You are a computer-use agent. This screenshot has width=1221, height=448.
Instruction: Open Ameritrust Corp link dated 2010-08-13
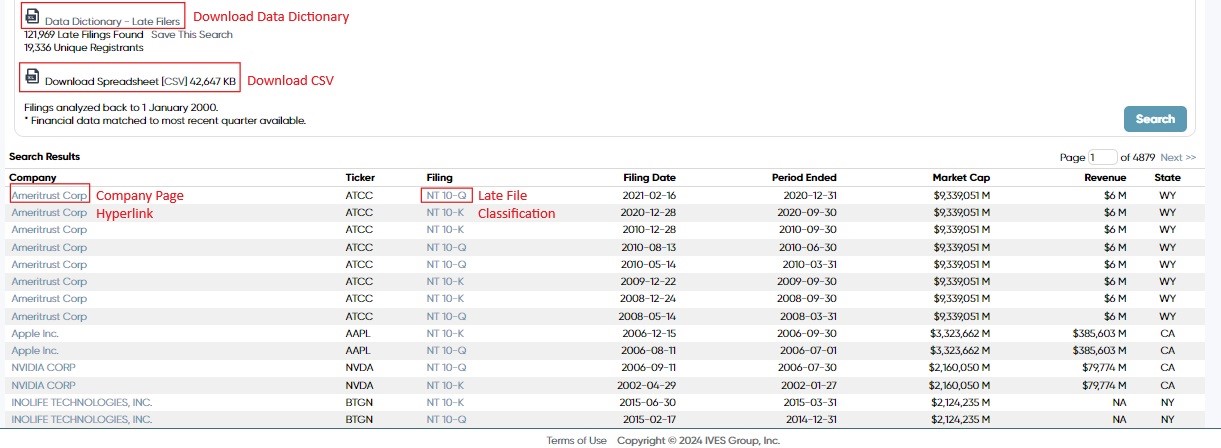(x=49, y=247)
